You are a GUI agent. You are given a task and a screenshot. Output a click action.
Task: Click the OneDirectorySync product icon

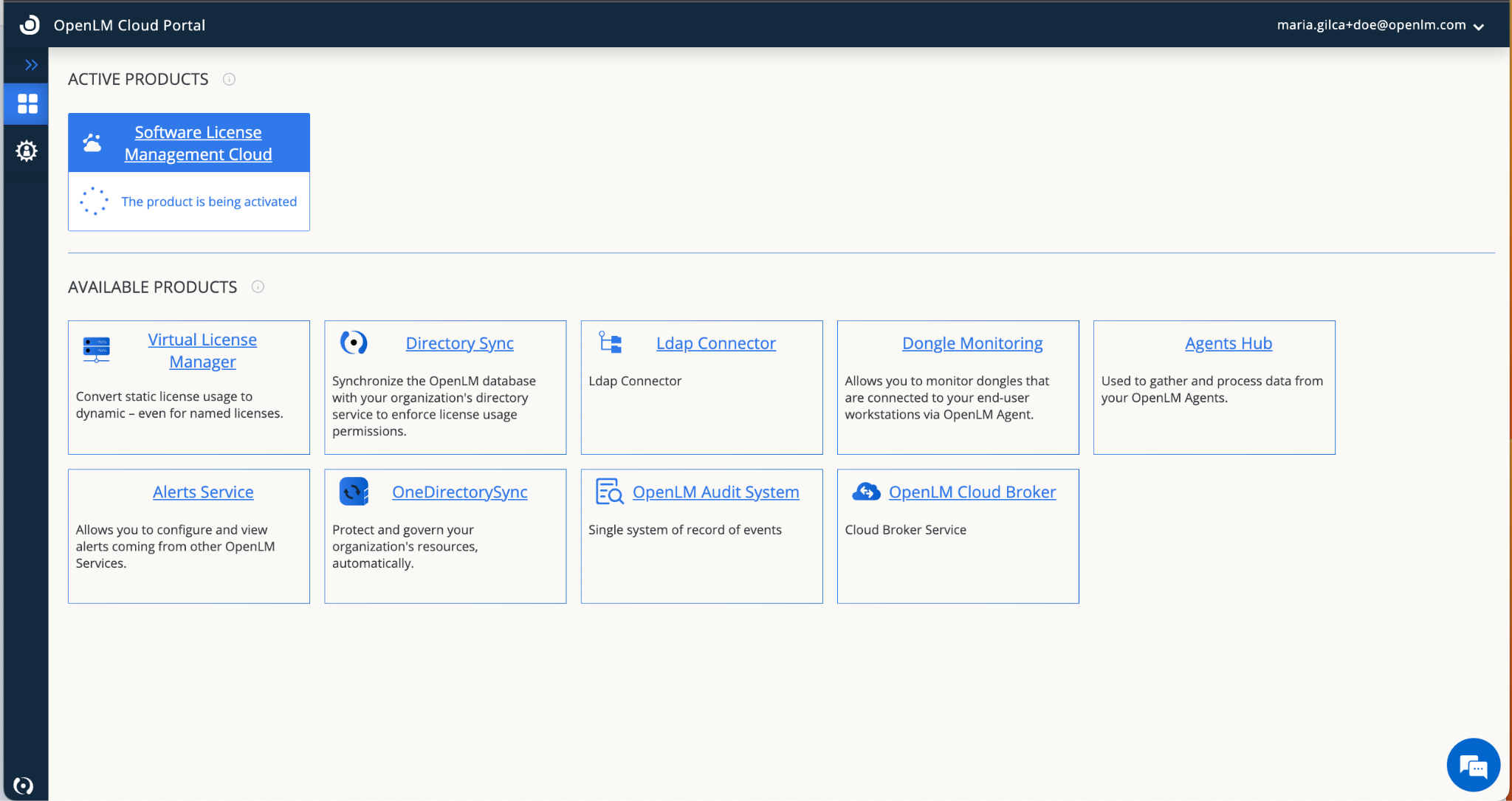point(354,492)
